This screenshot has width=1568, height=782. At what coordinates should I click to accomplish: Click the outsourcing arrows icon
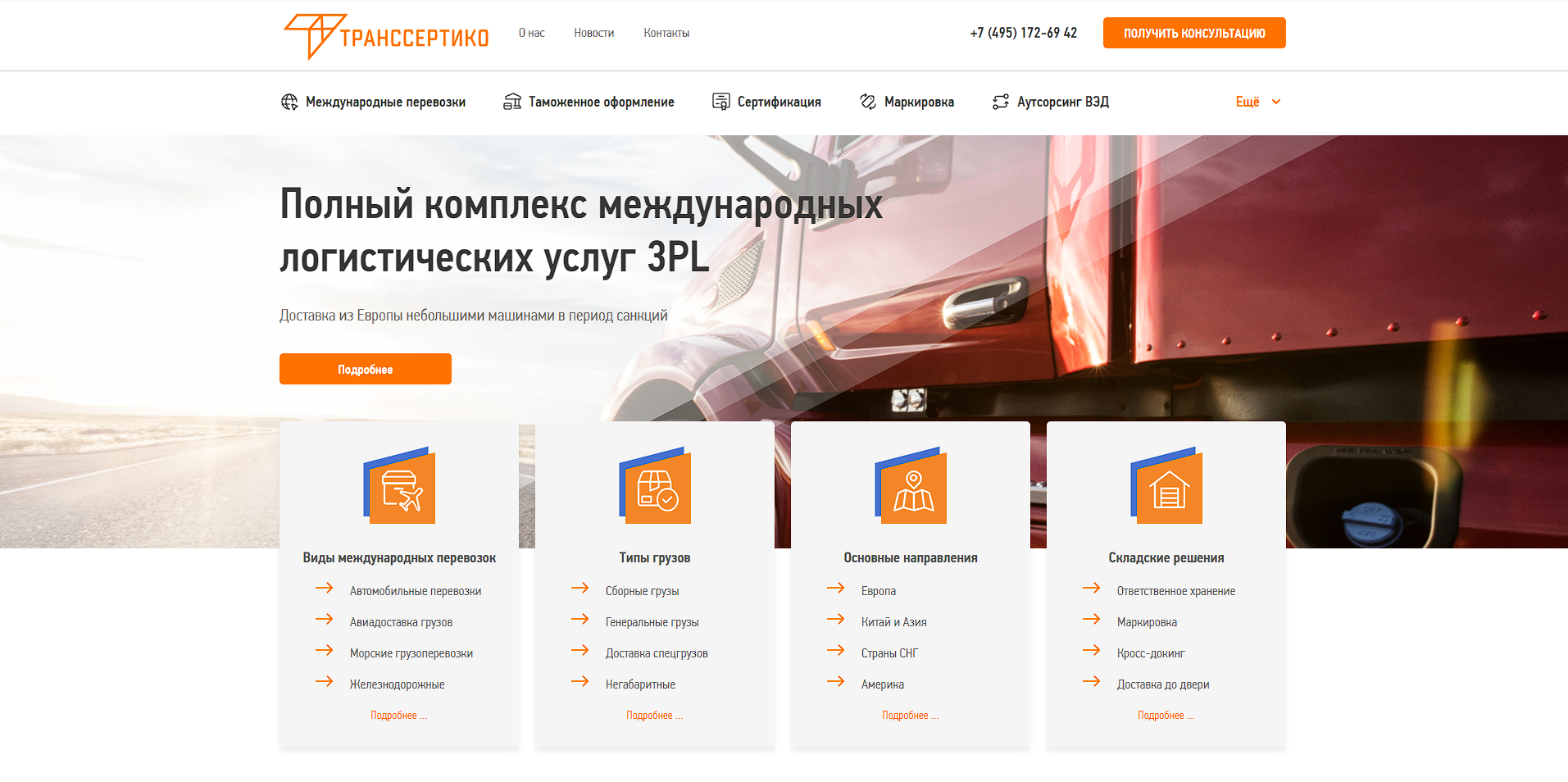coord(1000,102)
